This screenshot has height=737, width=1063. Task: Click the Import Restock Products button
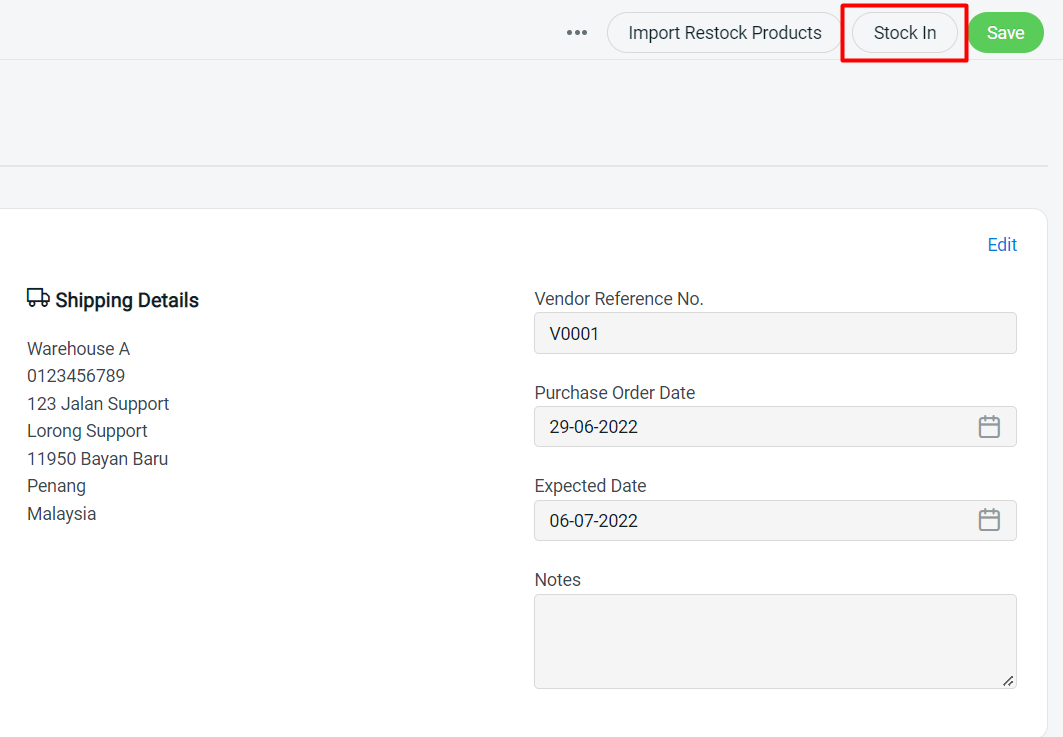tap(724, 32)
